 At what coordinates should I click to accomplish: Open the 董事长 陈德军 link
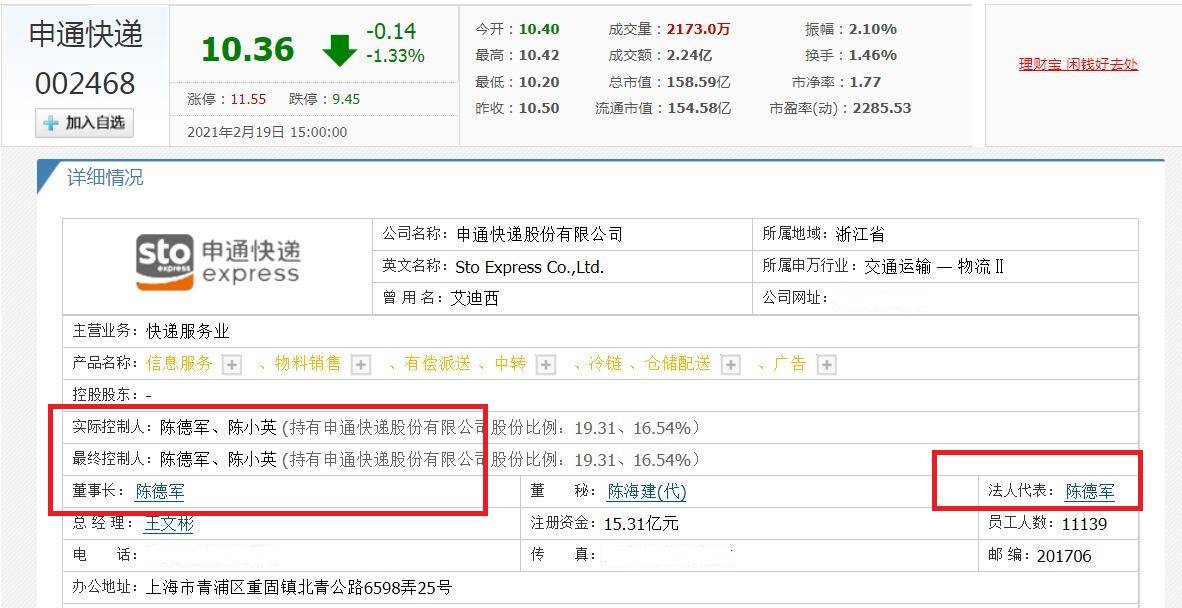(x=160, y=492)
